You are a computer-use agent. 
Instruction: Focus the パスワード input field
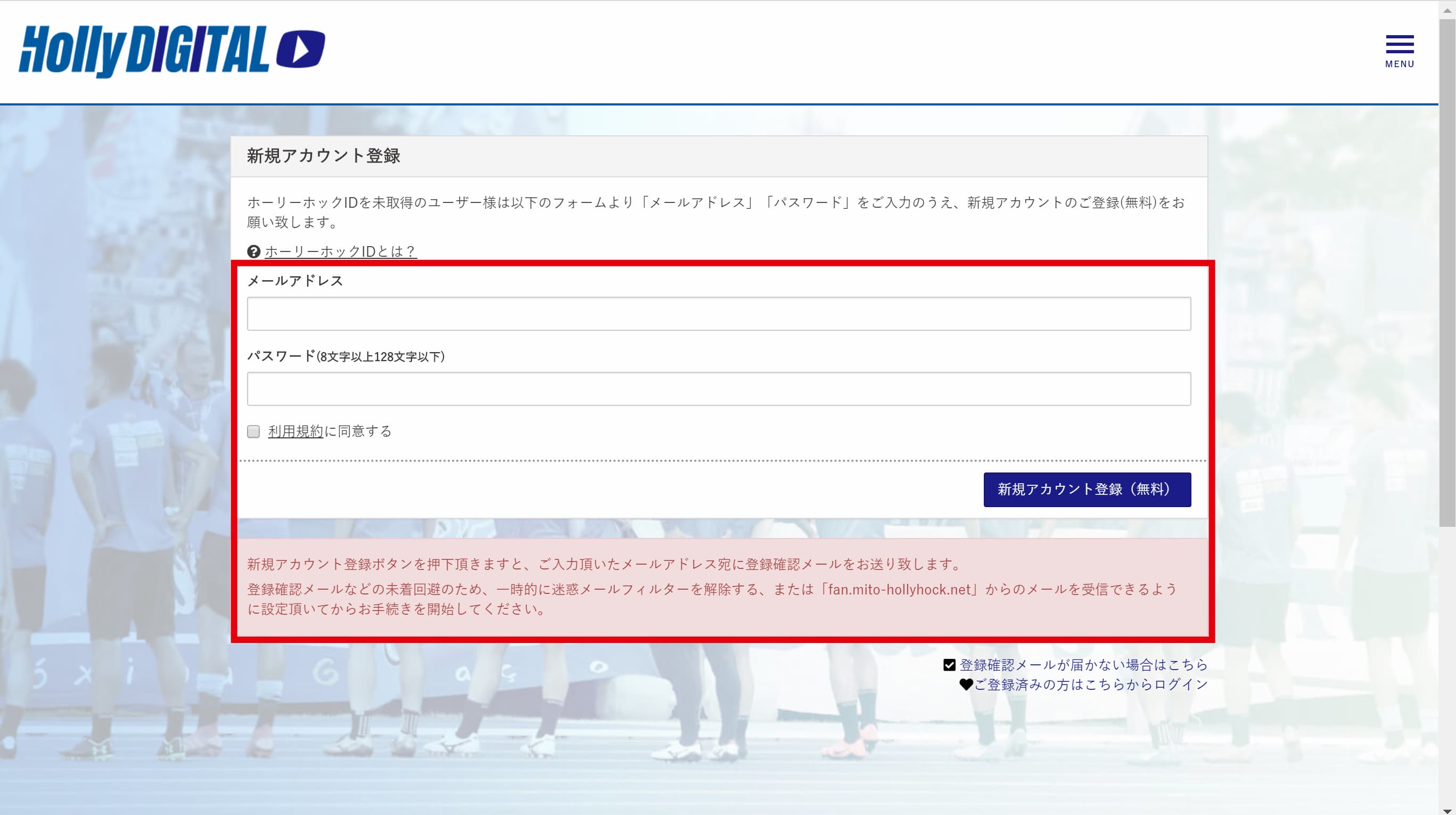point(719,389)
